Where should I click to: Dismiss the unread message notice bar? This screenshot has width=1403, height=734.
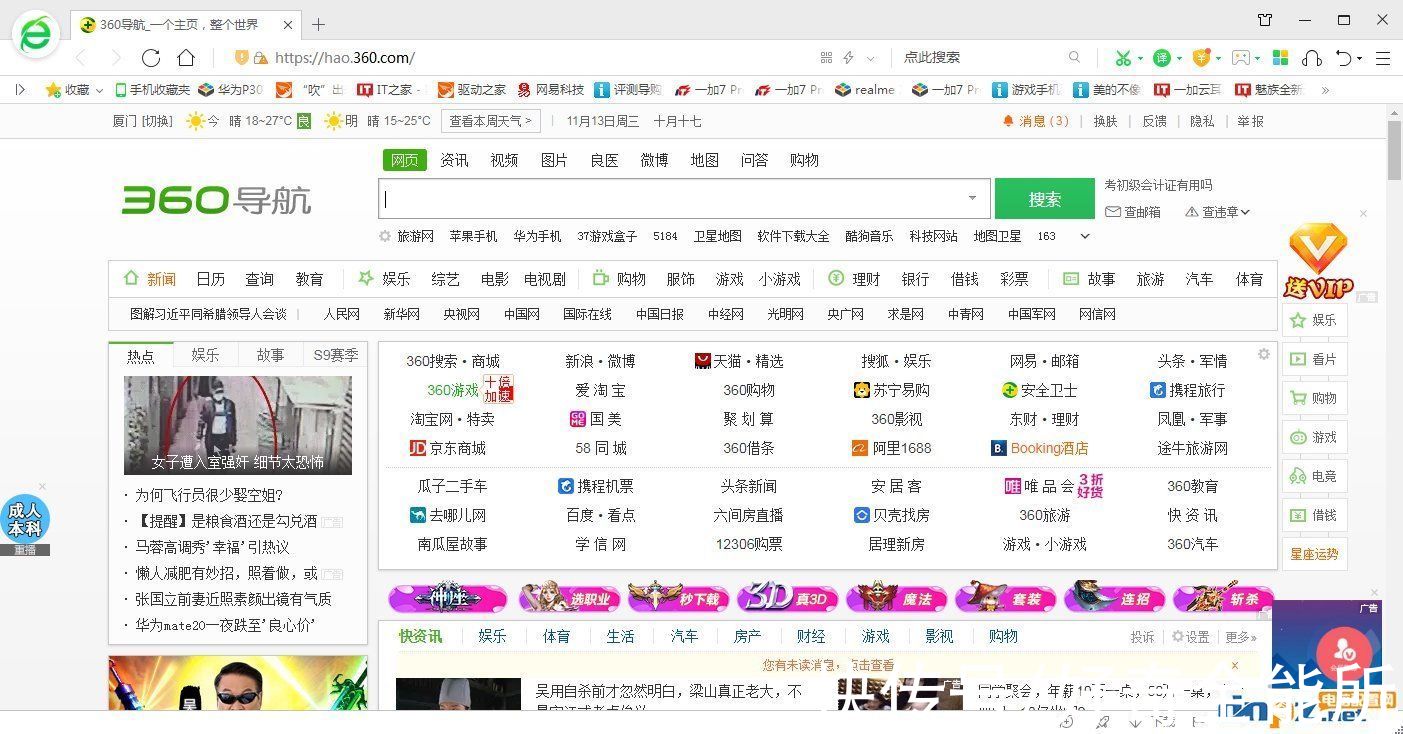(x=1235, y=665)
